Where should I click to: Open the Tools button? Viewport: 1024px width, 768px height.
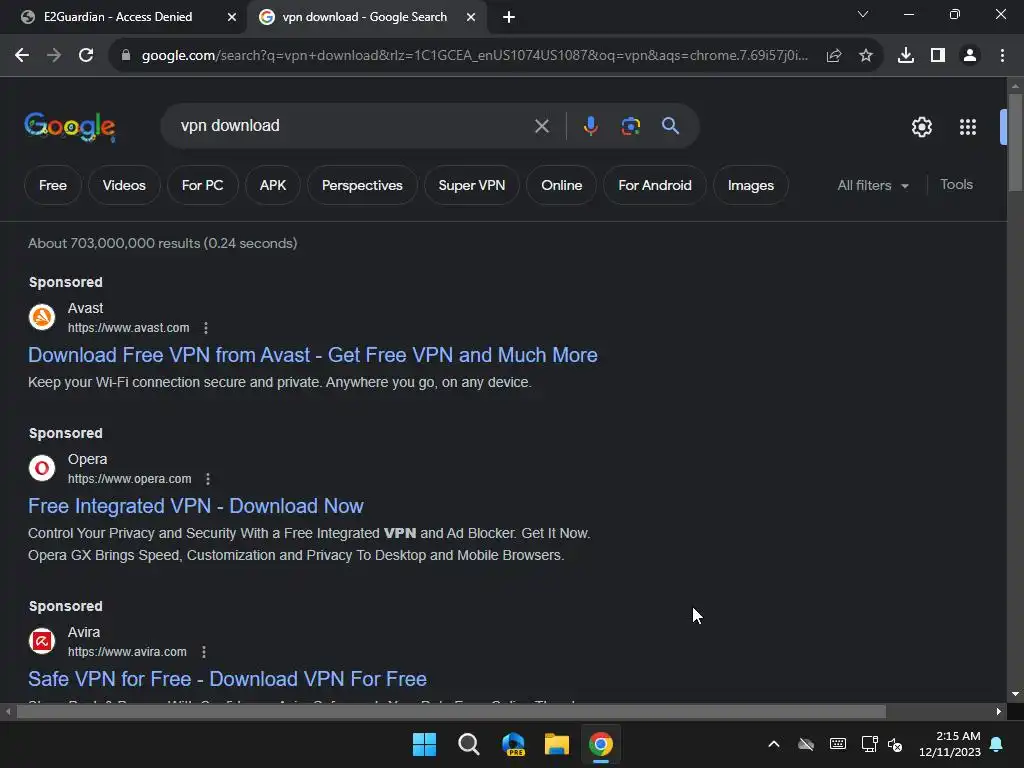(x=956, y=185)
